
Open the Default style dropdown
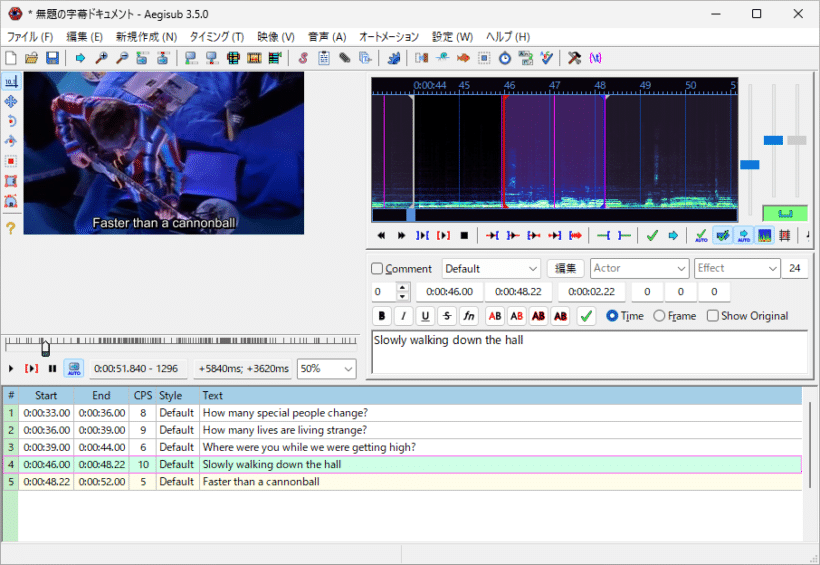click(491, 268)
